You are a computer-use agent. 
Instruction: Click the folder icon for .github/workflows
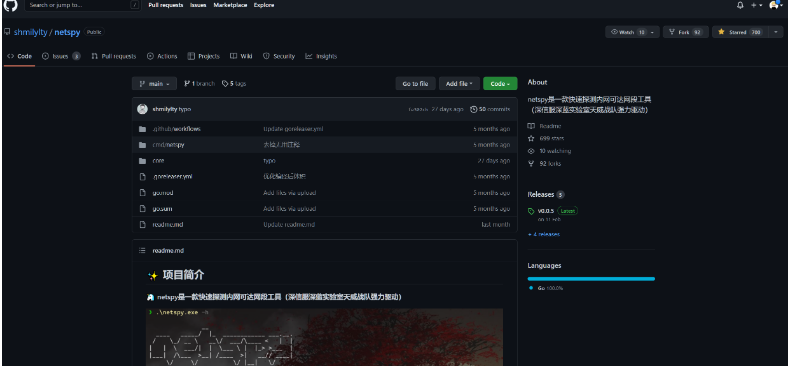[x=142, y=129]
